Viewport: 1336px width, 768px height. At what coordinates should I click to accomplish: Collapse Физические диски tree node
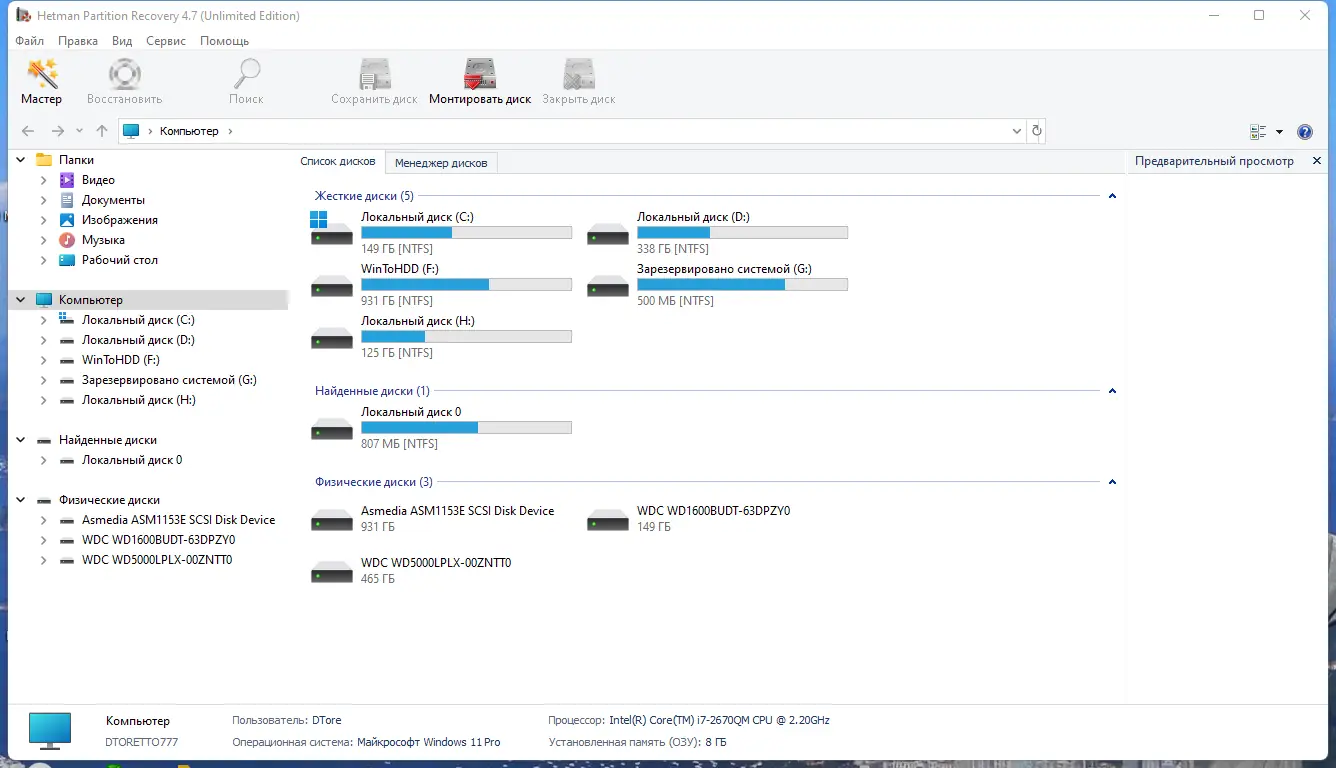(20, 500)
